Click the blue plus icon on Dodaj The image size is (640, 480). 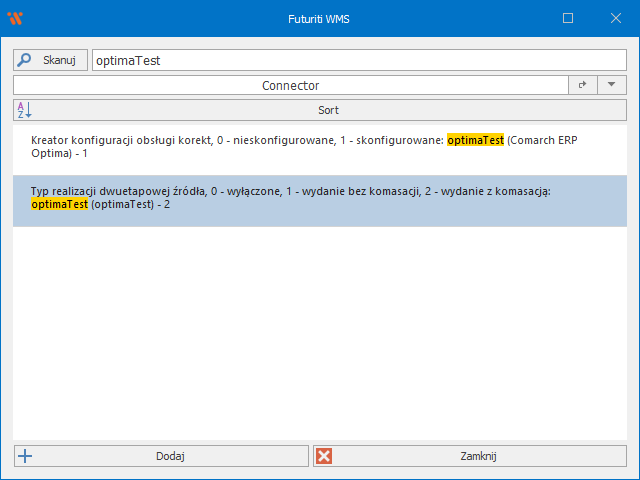26,456
